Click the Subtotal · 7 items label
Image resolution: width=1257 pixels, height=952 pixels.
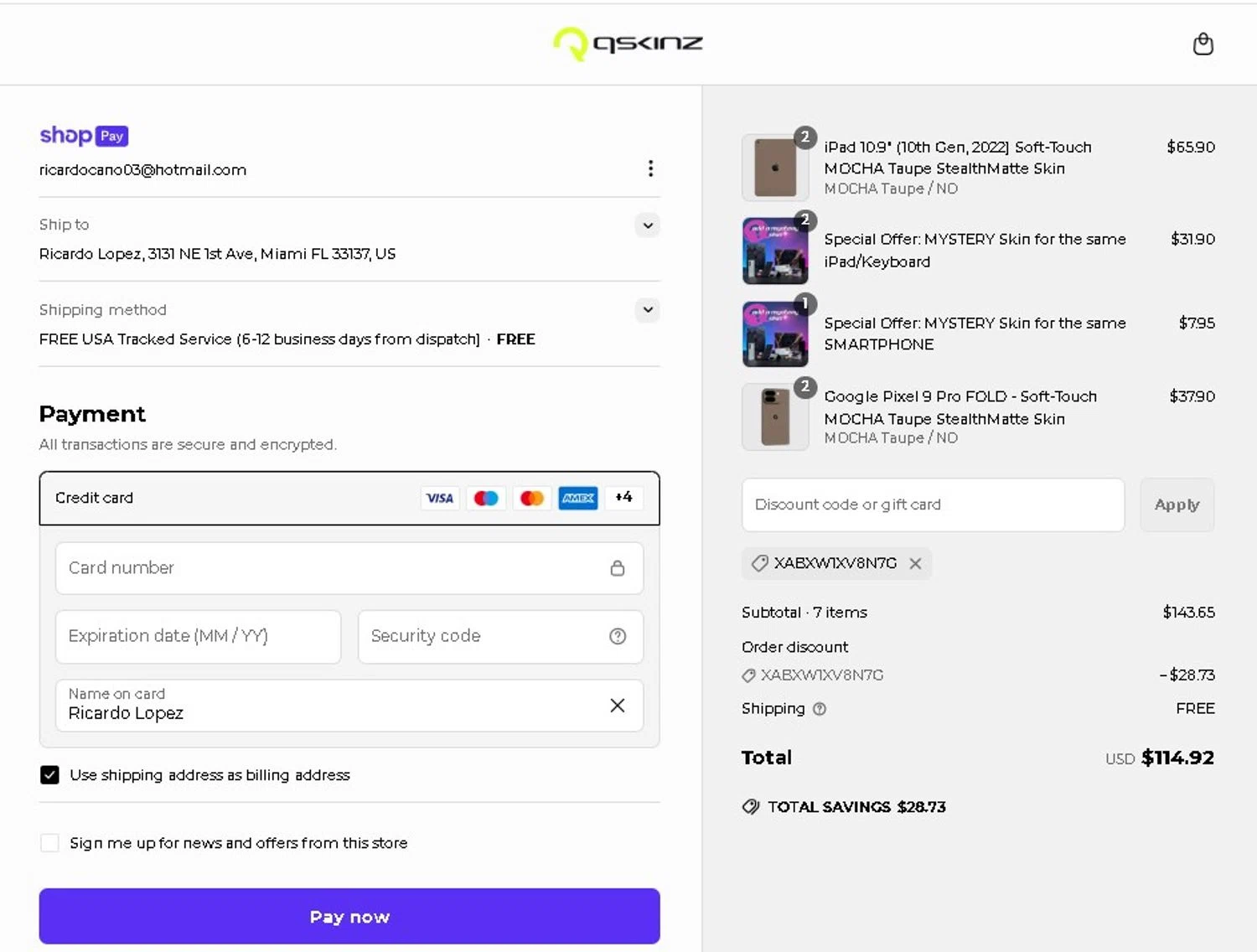click(804, 613)
